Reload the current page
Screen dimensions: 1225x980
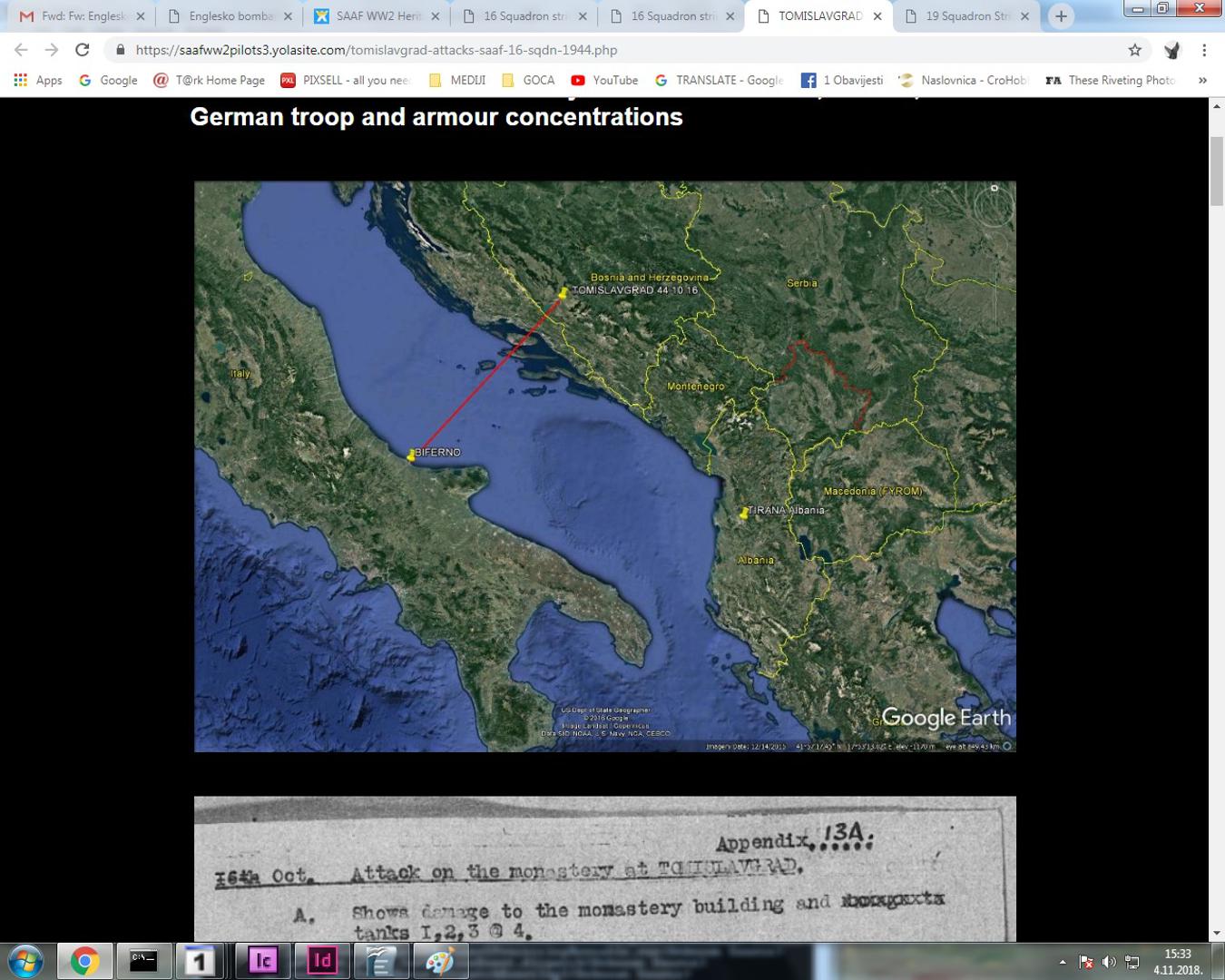(83, 50)
